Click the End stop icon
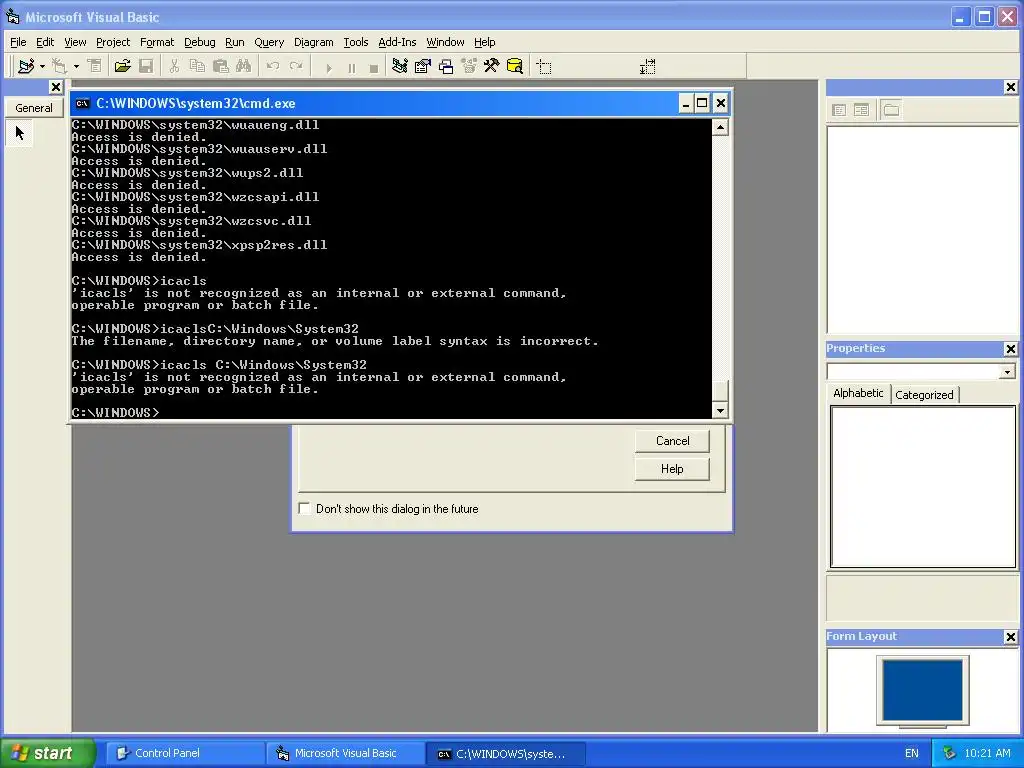The width and height of the screenshot is (1024, 768). [374, 67]
